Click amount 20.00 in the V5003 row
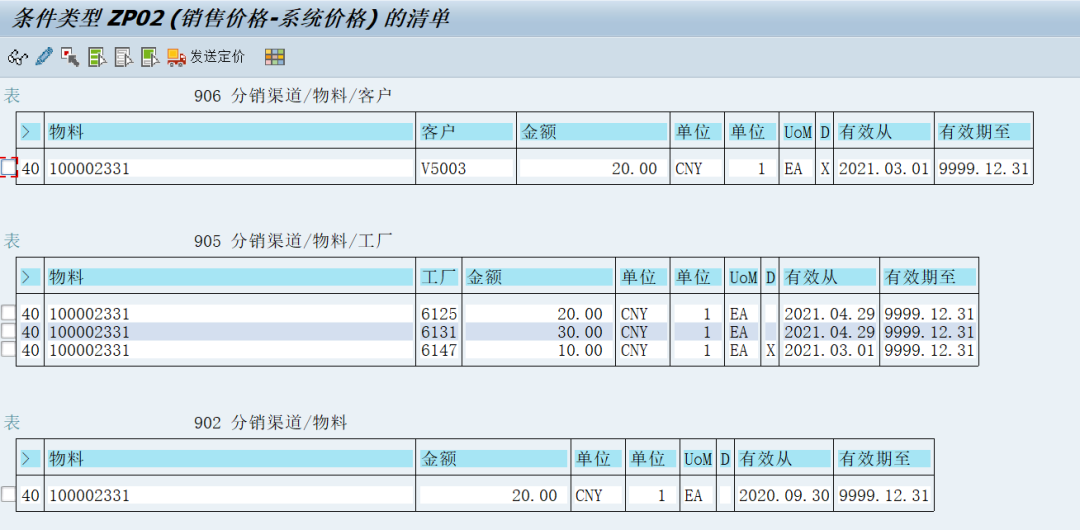The width and height of the screenshot is (1080, 530). (593, 168)
